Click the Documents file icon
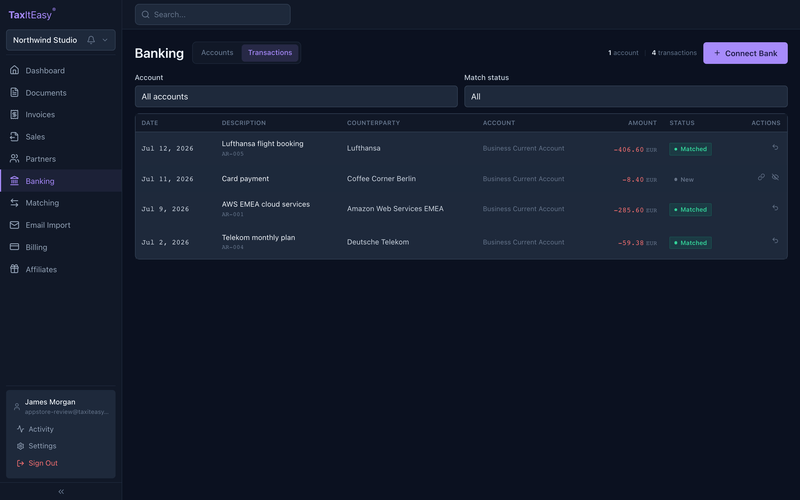 pos(14,92)
